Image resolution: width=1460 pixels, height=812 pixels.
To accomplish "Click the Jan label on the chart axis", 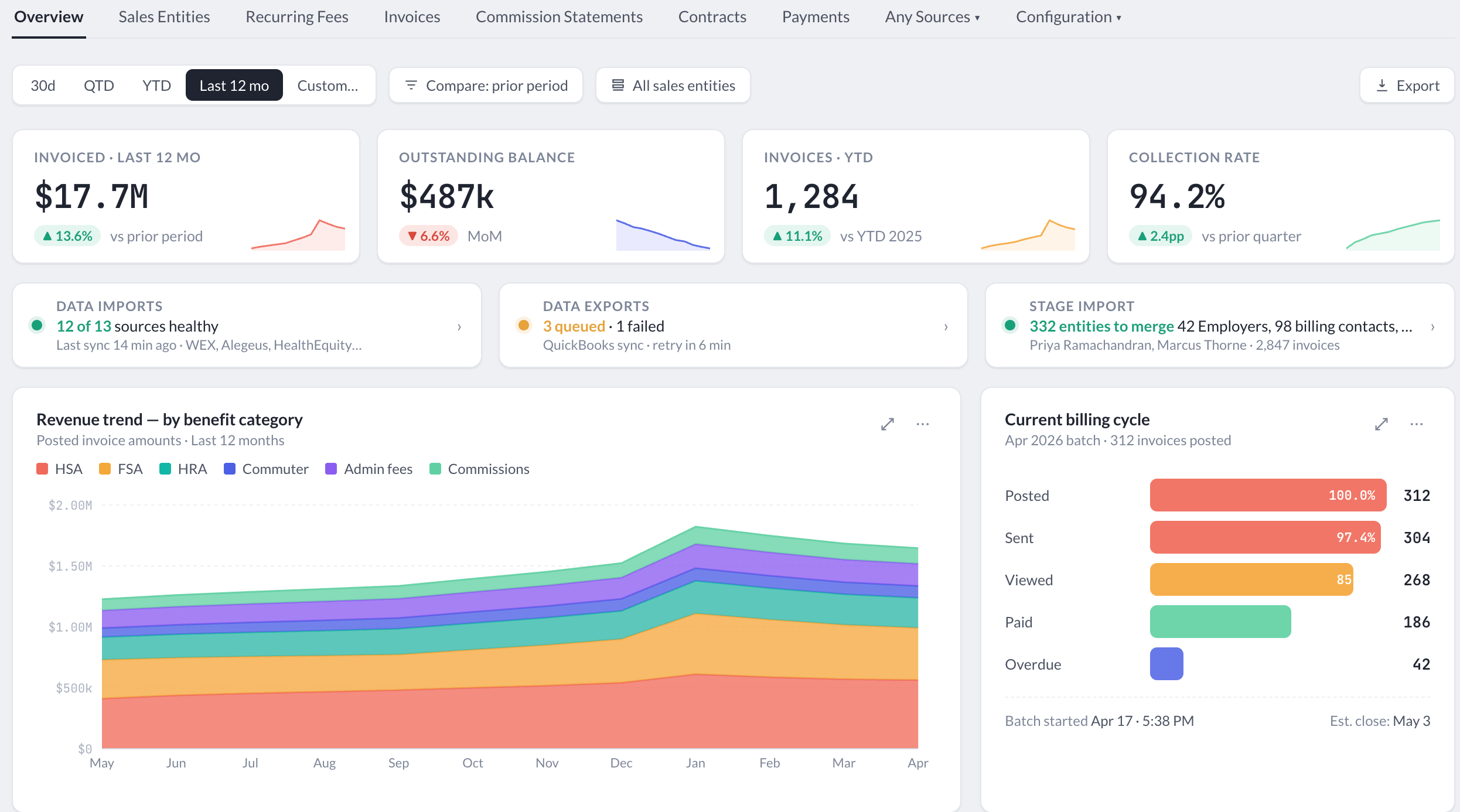I will pyautogui.click(x=695, y=763).
